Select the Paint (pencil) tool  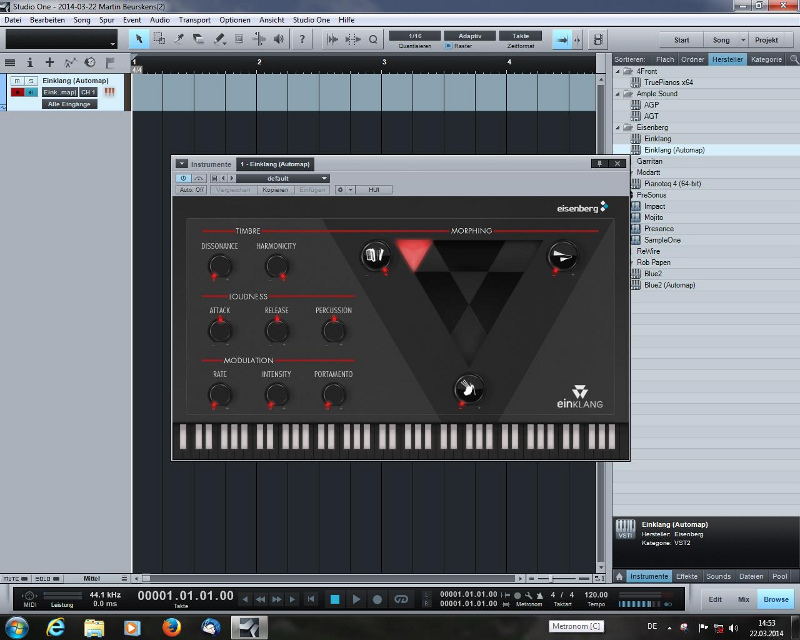tap(219, 39)
